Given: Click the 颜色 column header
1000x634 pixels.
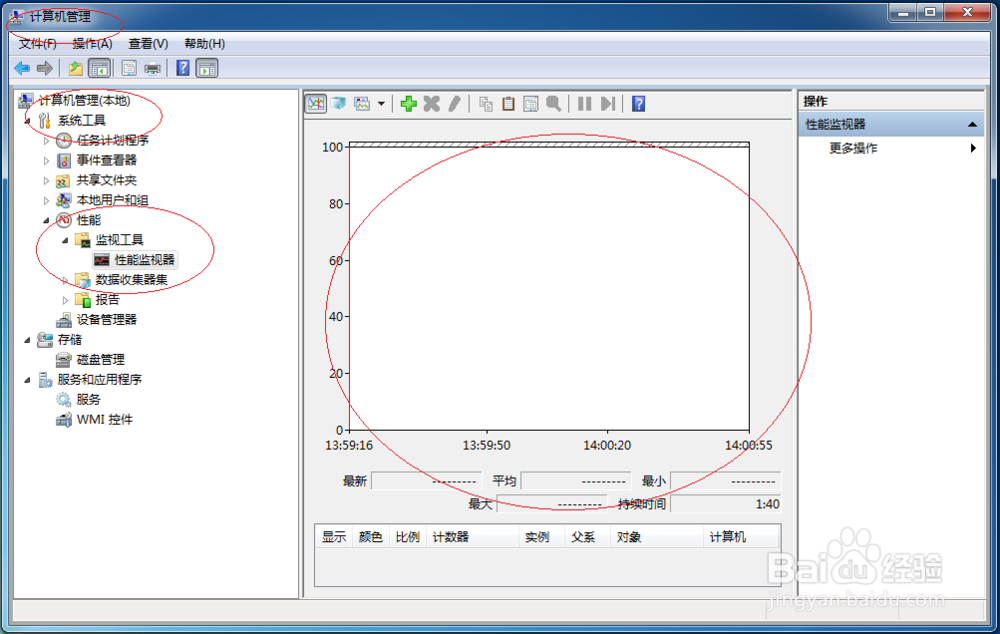Looking at the screenshot, I should click(x=370, y=537).
